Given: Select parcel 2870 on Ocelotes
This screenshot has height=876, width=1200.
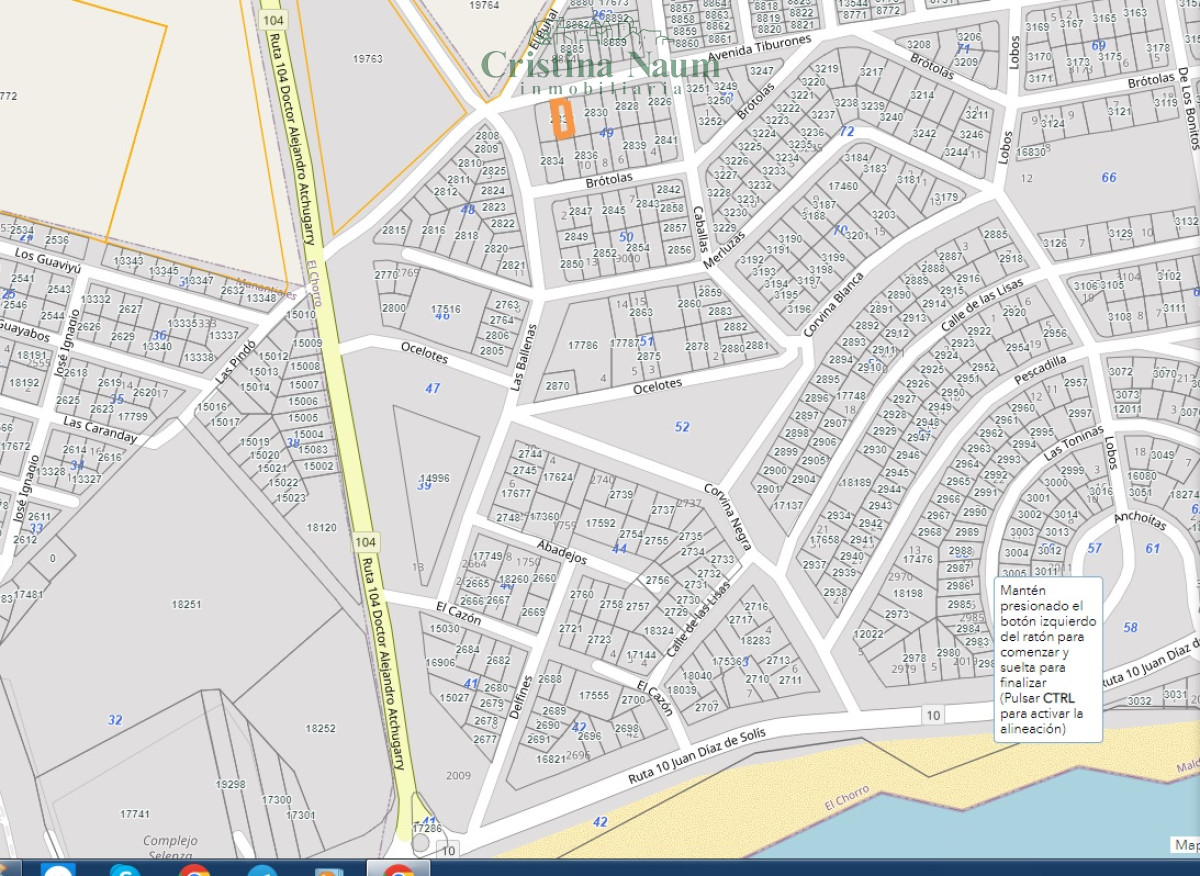Looking at the screenshot, I should 557,386.
